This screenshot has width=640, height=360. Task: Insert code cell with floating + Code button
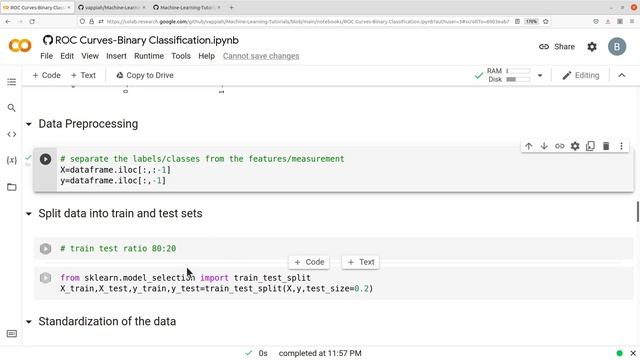[309, 262]
